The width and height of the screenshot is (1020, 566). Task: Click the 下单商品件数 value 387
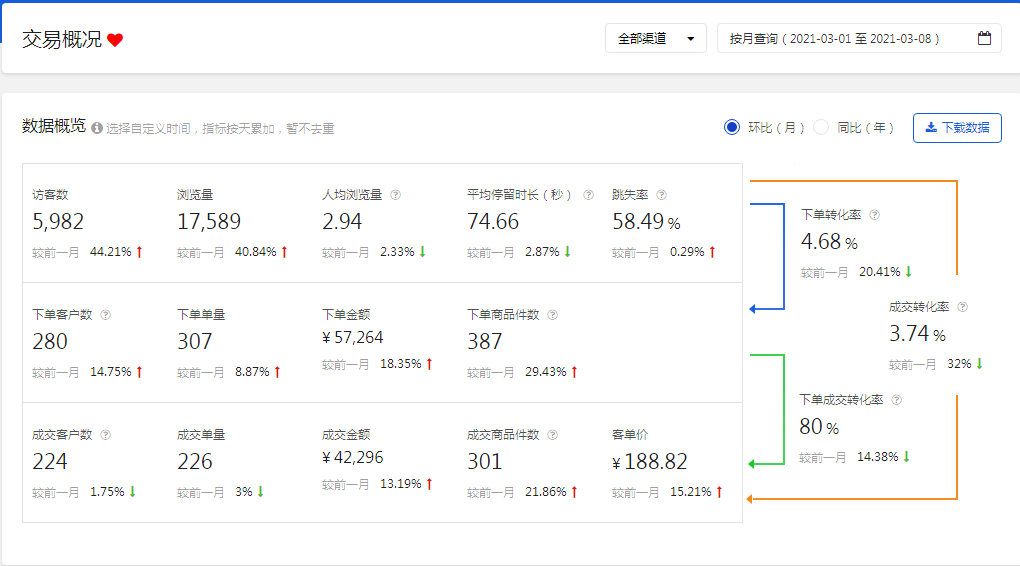[485, 342]
